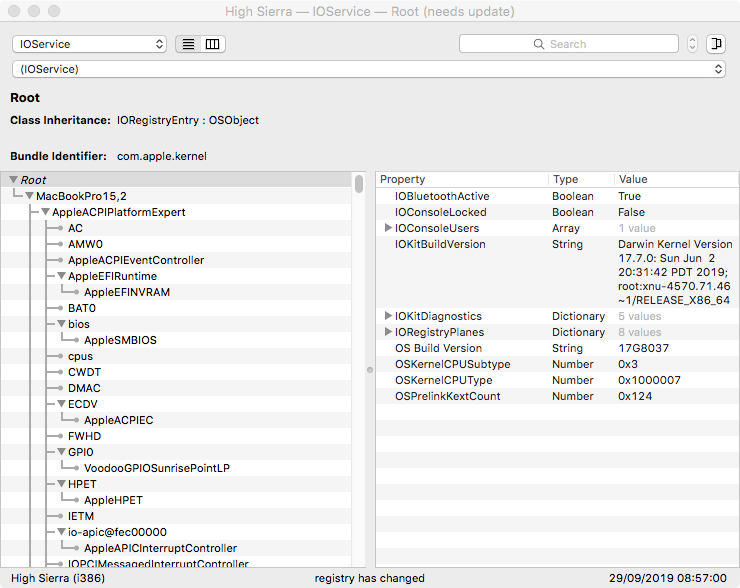The width and height of the screenshot is (740, 588).
Task: Click the red close window button
Action: click(x=14, y=11)
